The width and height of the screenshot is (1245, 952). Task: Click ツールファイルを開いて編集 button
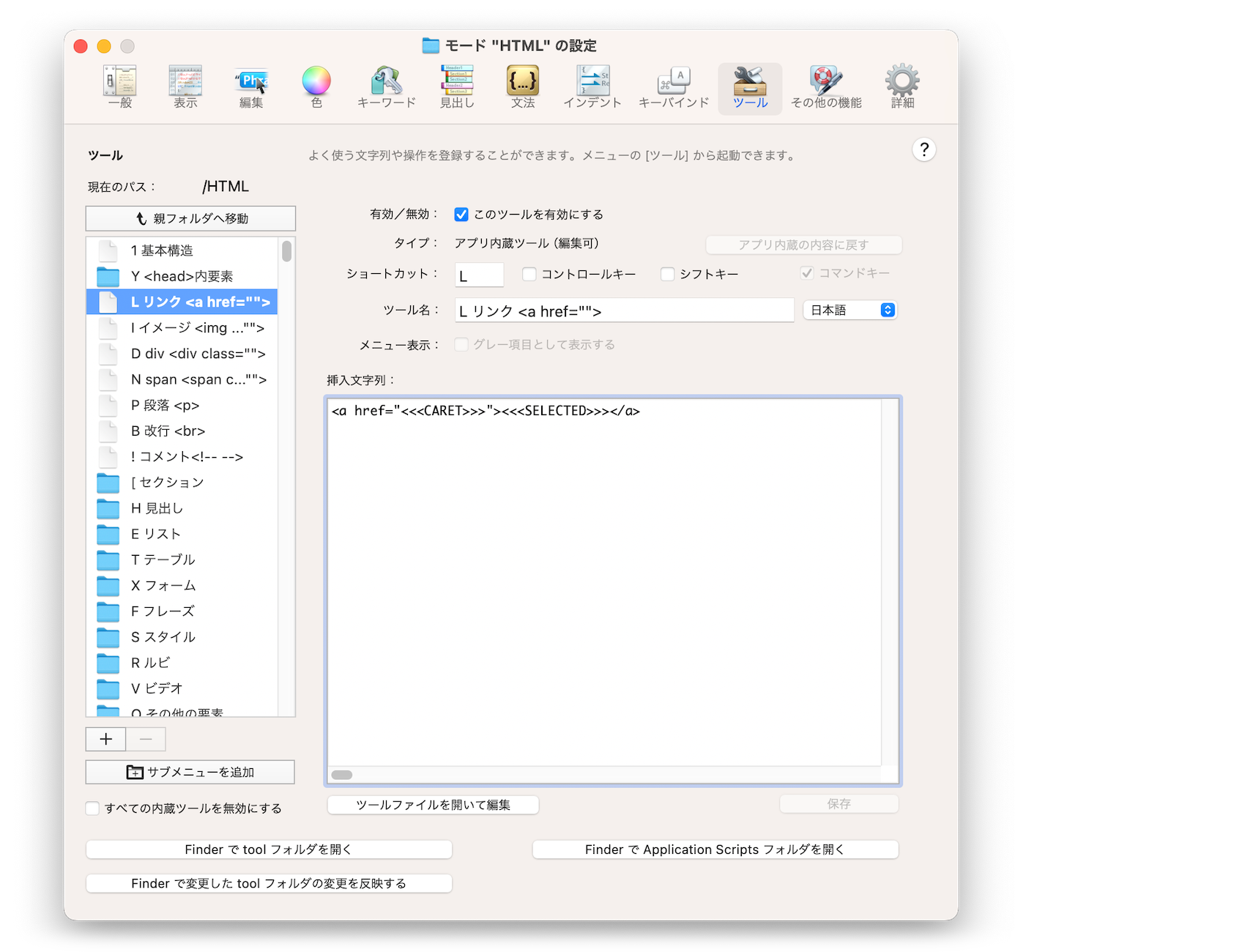[x=433, y=805]
